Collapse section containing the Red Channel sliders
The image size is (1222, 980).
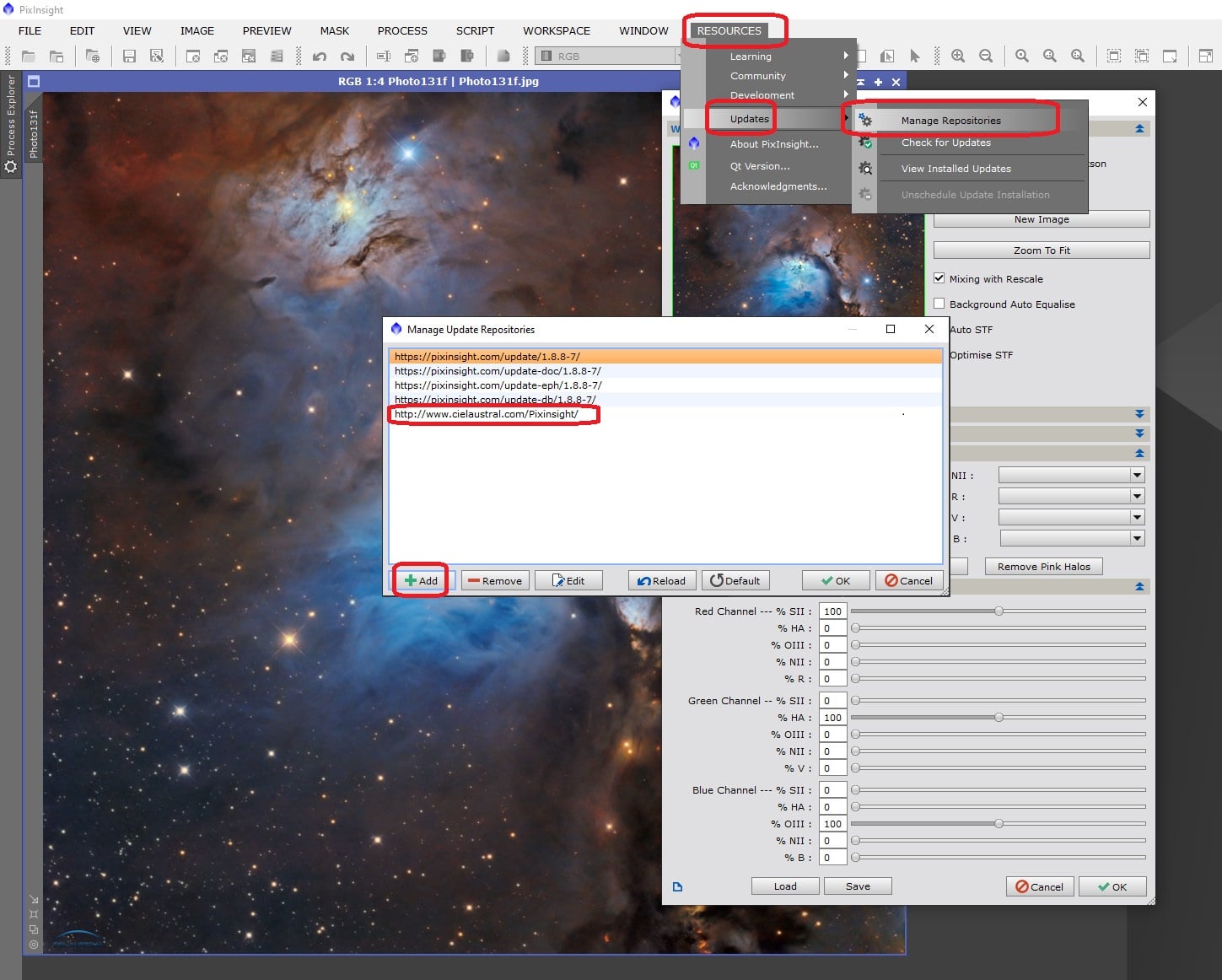tap(1139, 586)
